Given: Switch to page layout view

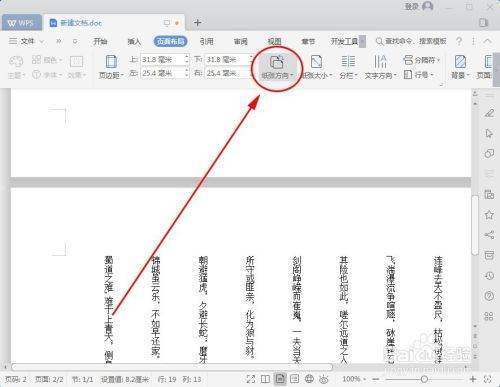Looking at the screenshot, I should [x=280, y=379].
